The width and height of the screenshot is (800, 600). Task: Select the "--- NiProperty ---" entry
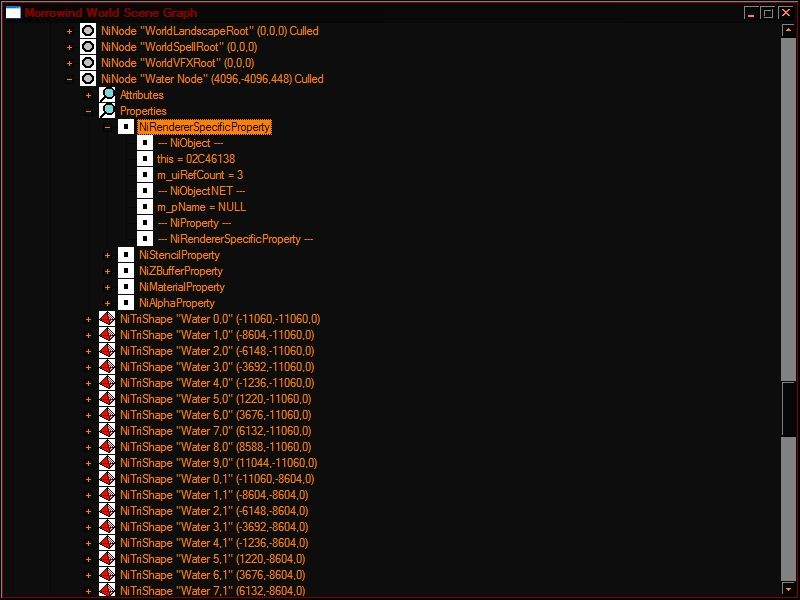point(194,222)
